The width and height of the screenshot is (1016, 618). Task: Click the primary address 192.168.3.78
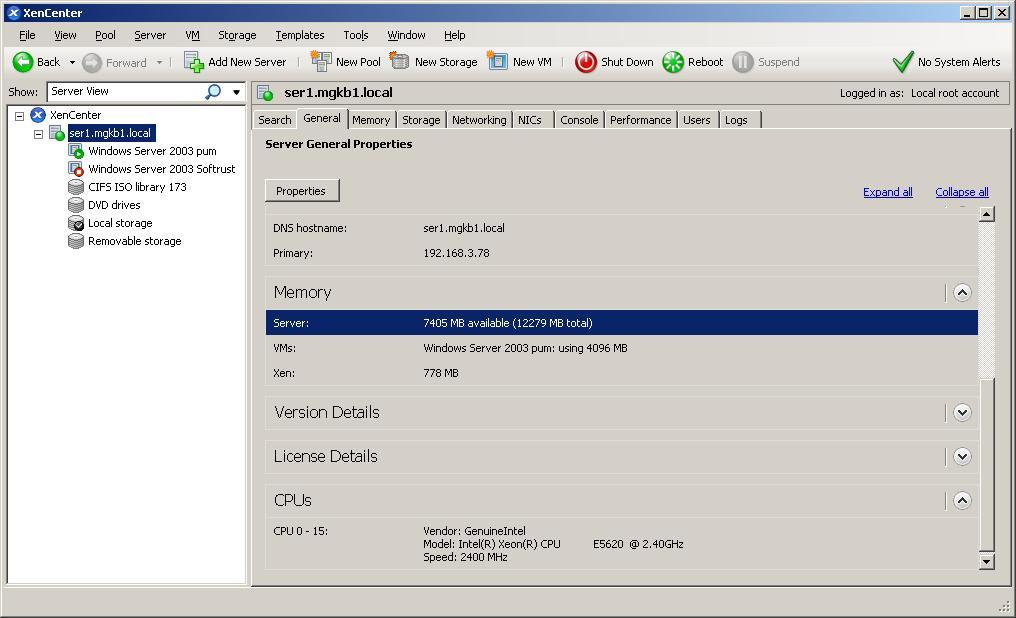point(456,253)
